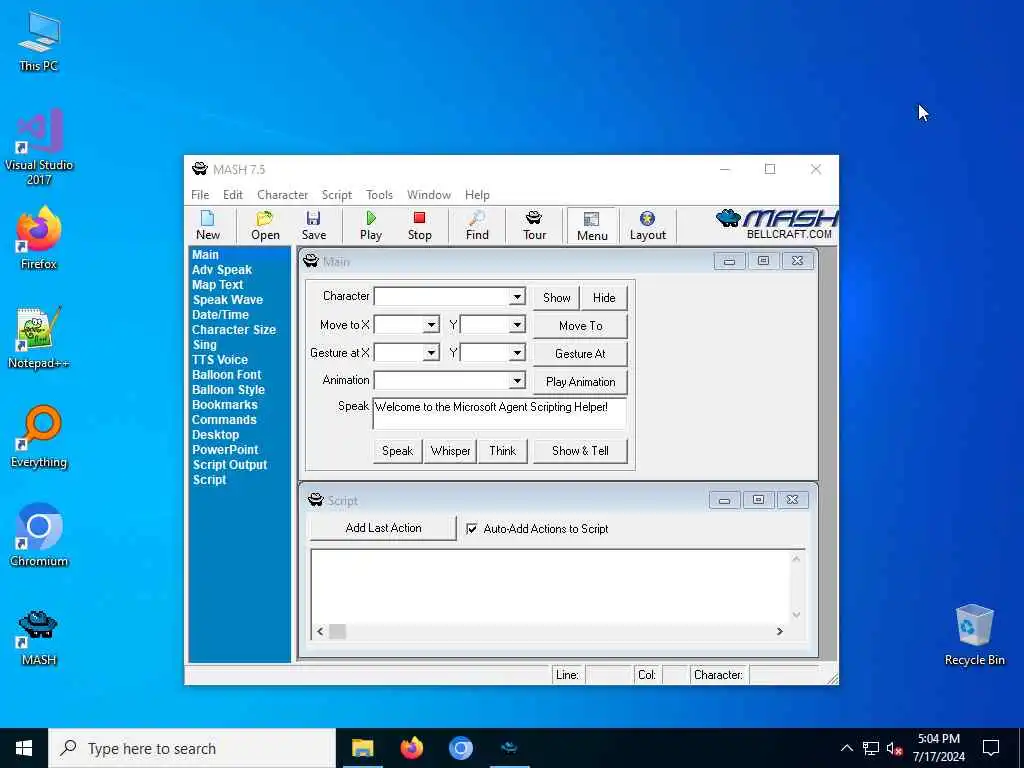
Task: Expand the Gesture at Y dropdown
Action: coord(517,353)
